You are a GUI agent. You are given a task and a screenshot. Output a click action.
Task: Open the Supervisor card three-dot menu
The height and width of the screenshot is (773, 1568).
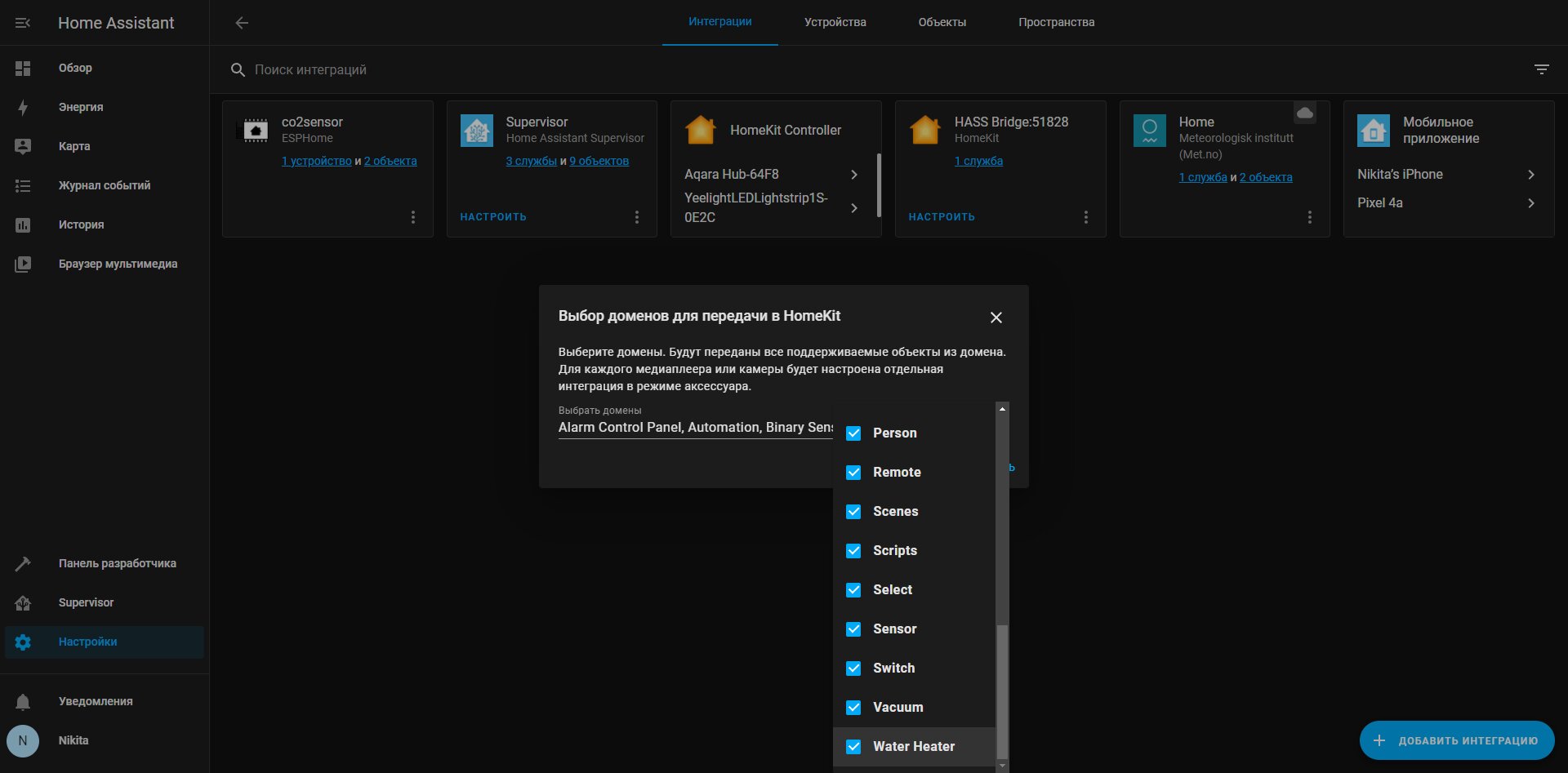pos(637,217)
